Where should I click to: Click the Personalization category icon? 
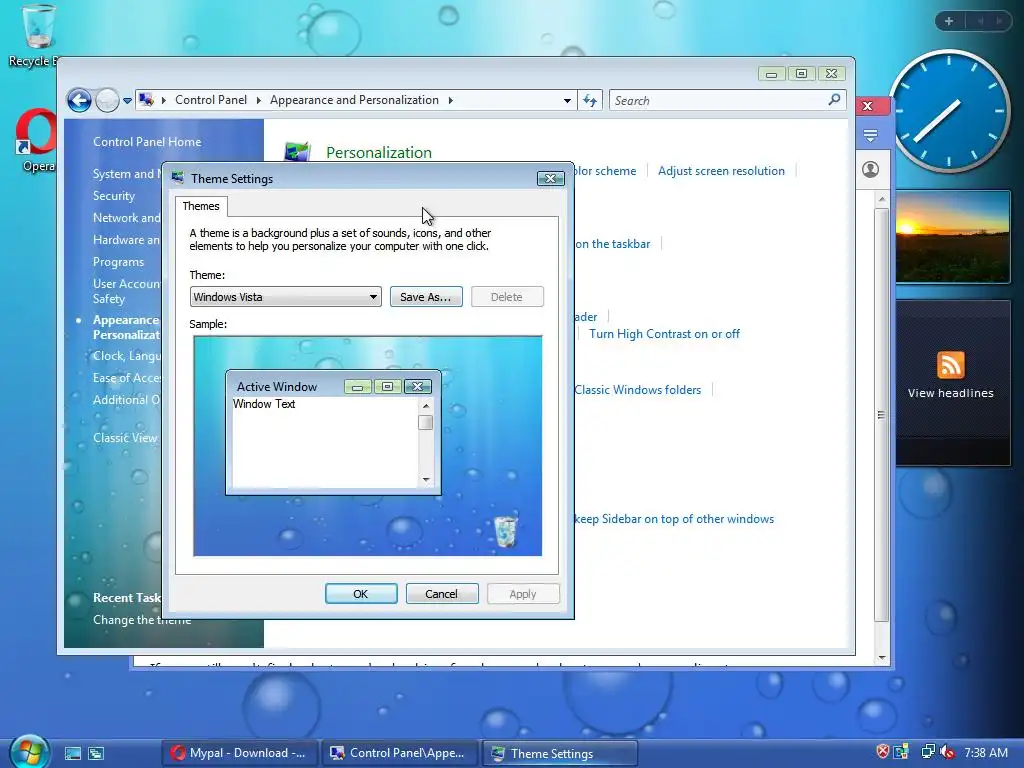point(297,152)
